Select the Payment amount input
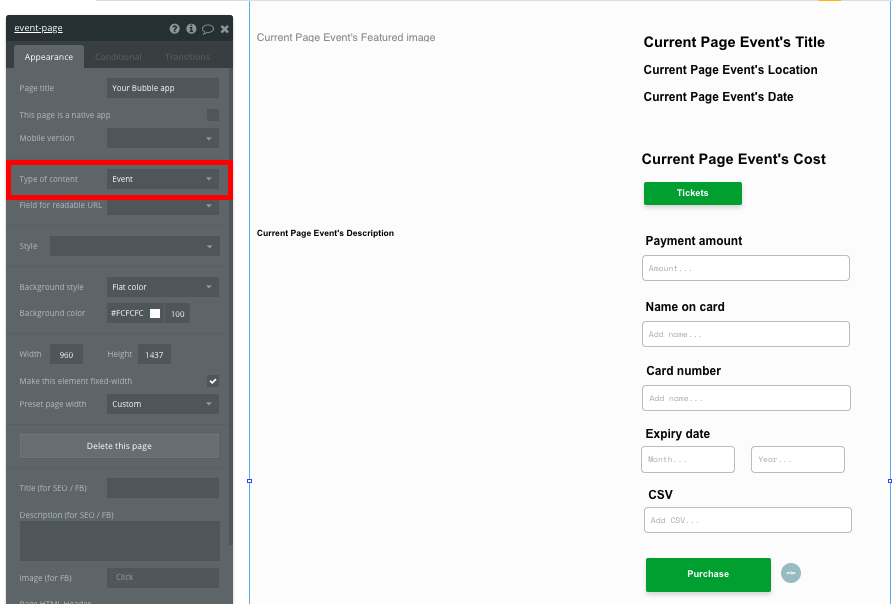Image resolution: width=893 pixels, height=604 pixels. [745, 268]
